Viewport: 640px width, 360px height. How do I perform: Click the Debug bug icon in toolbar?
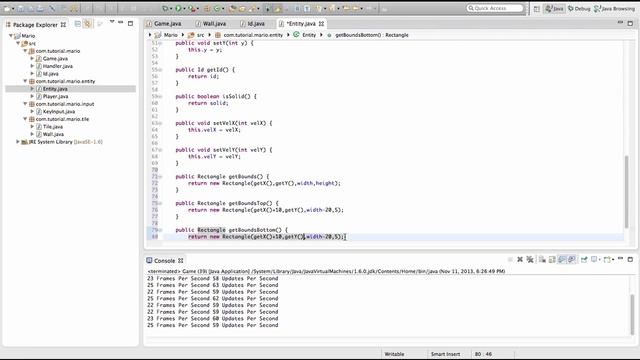[x=165, y=8]
